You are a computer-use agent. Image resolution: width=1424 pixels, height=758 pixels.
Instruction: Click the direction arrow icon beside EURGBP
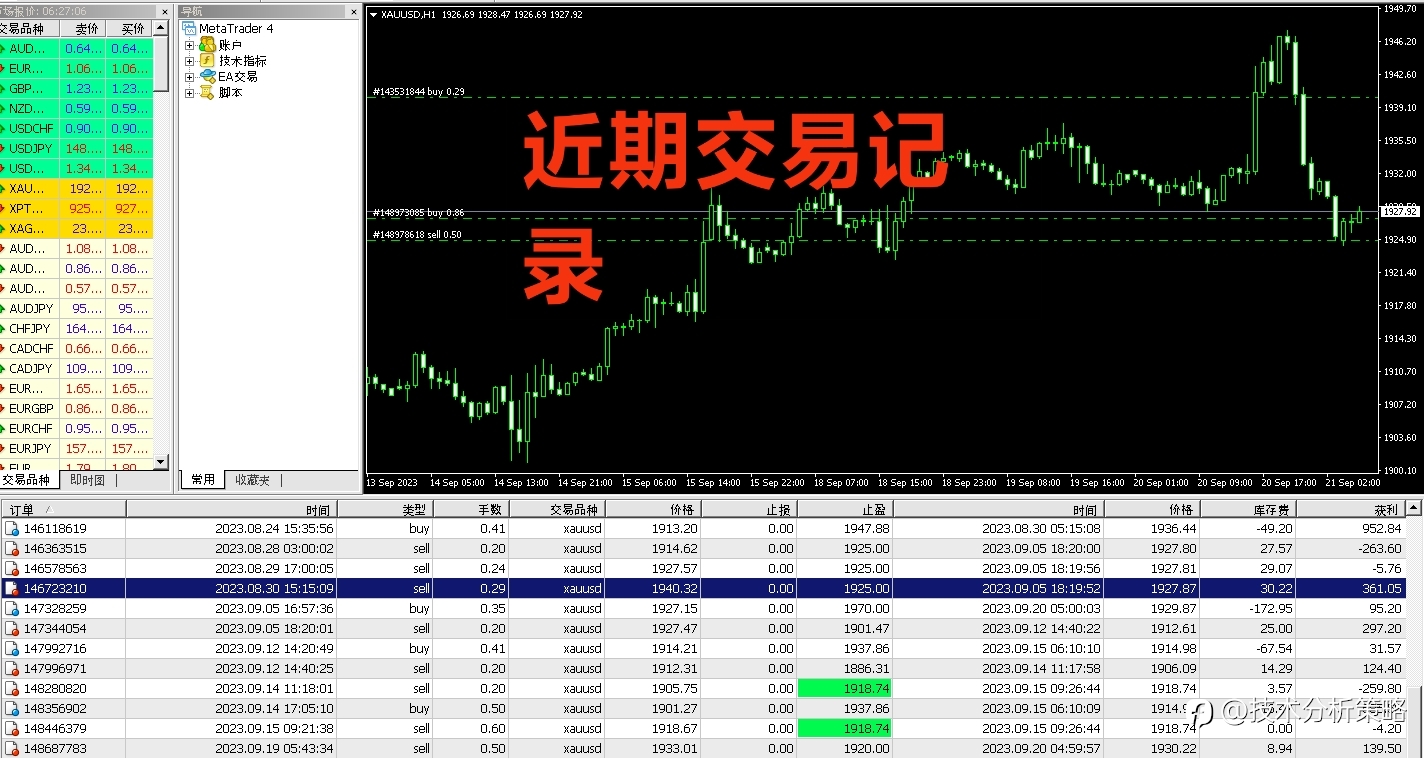(3, 408)
